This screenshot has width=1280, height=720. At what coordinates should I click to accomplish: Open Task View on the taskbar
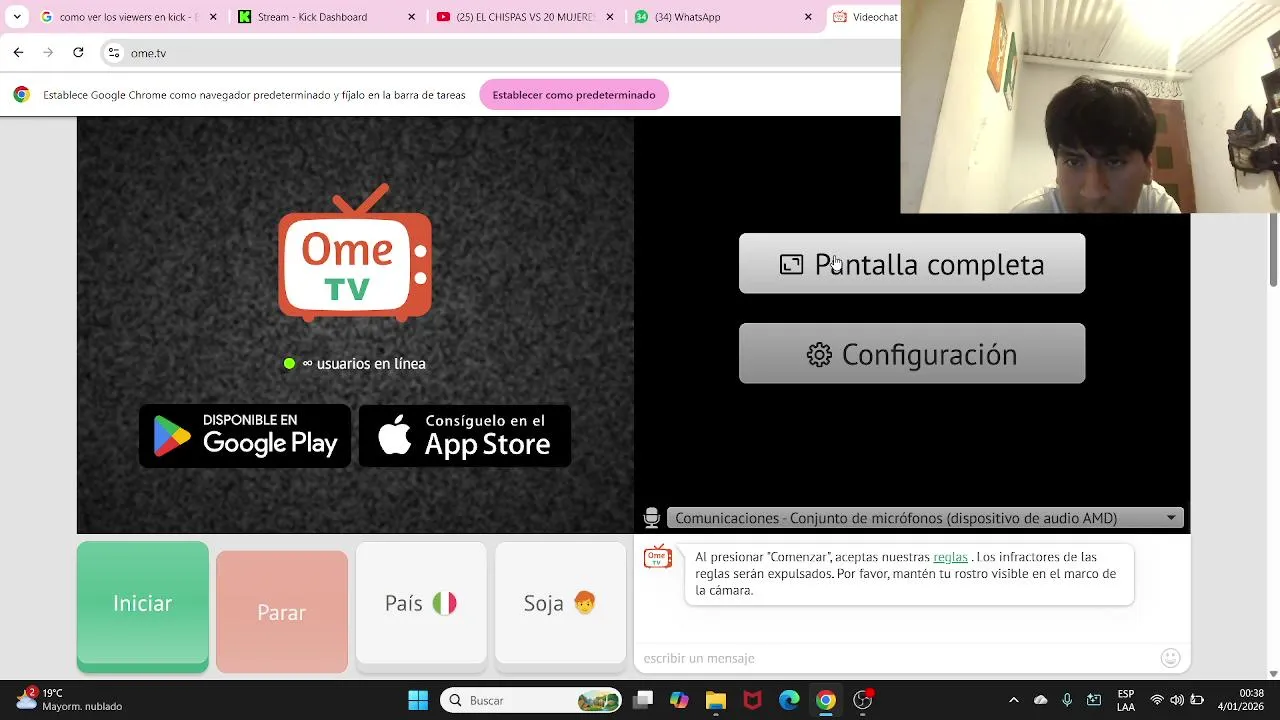pyautogui.click(x=643, y=700)
